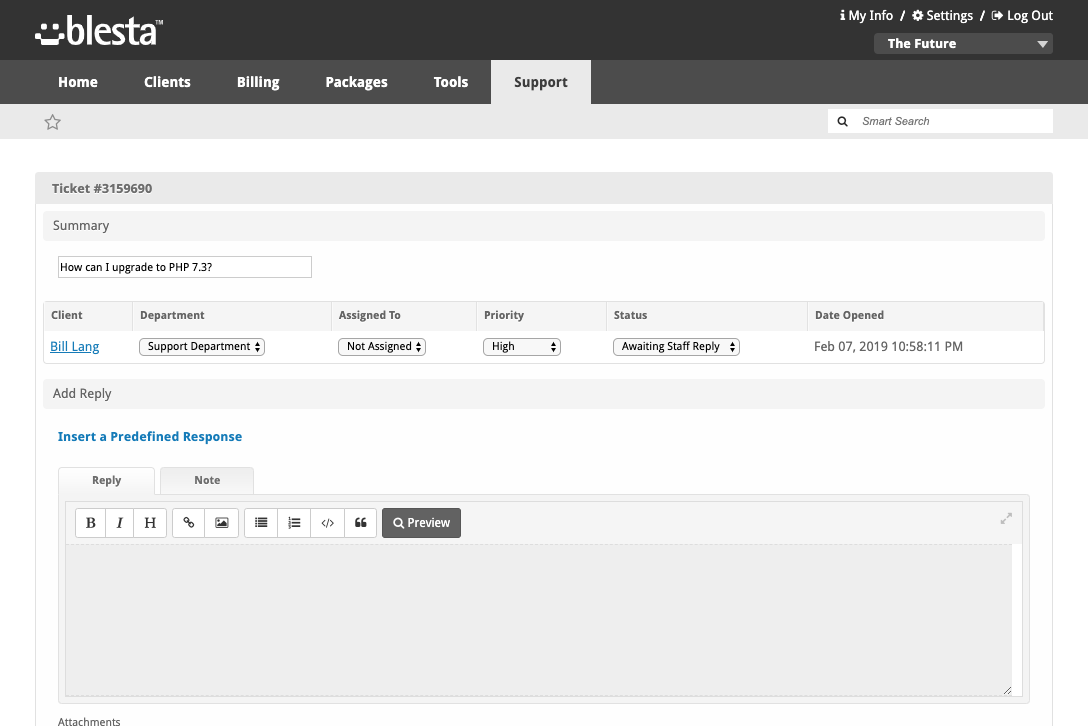Image resolution: width=1088 pixels, height=726 pixels.
Task: Apply bold formatting in reply editor
Action: coord(91,523)
